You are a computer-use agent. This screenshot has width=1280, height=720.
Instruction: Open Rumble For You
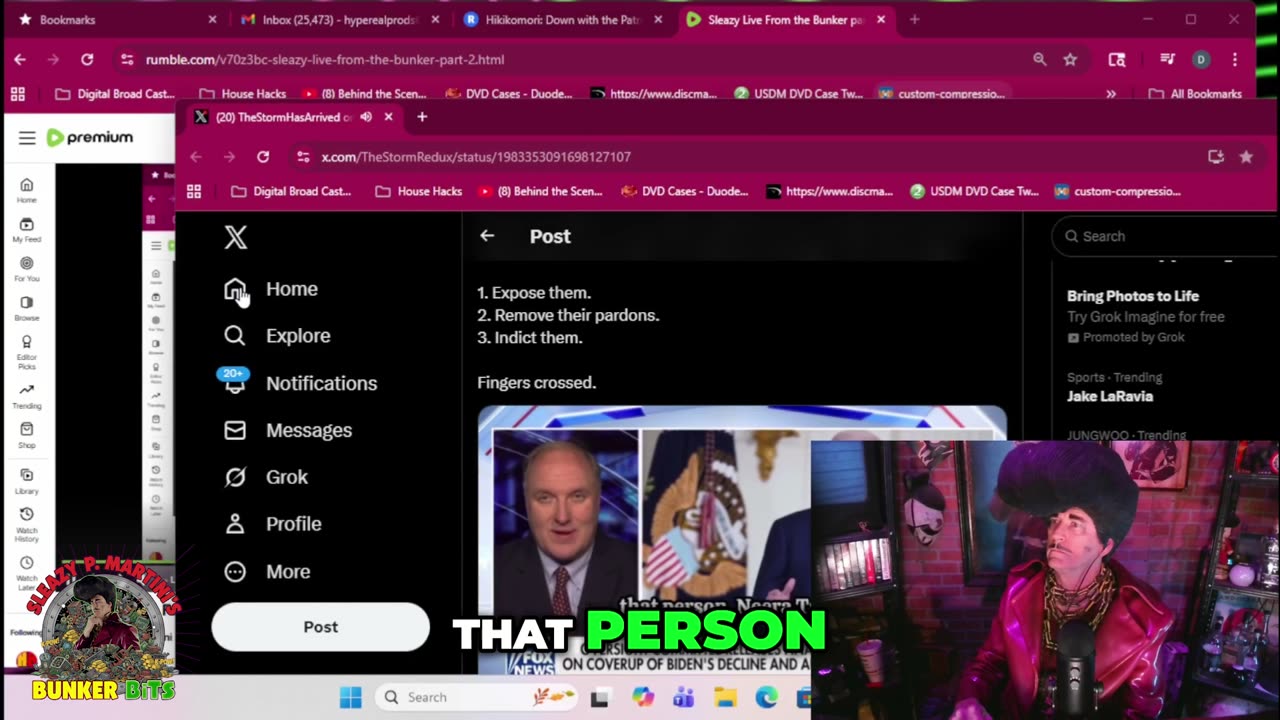point(27,269)
